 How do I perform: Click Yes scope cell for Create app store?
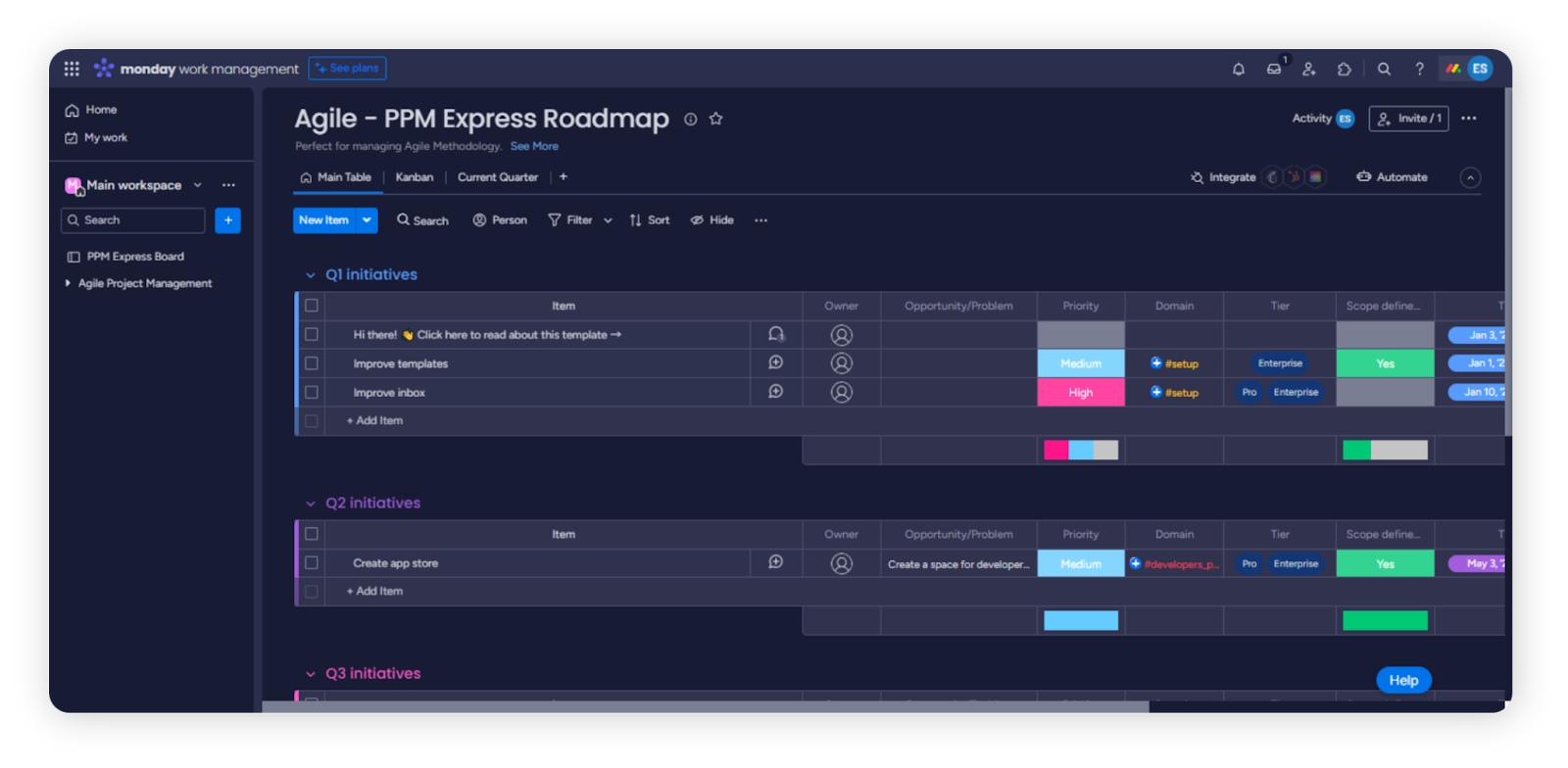click(x=1385, y=563)
